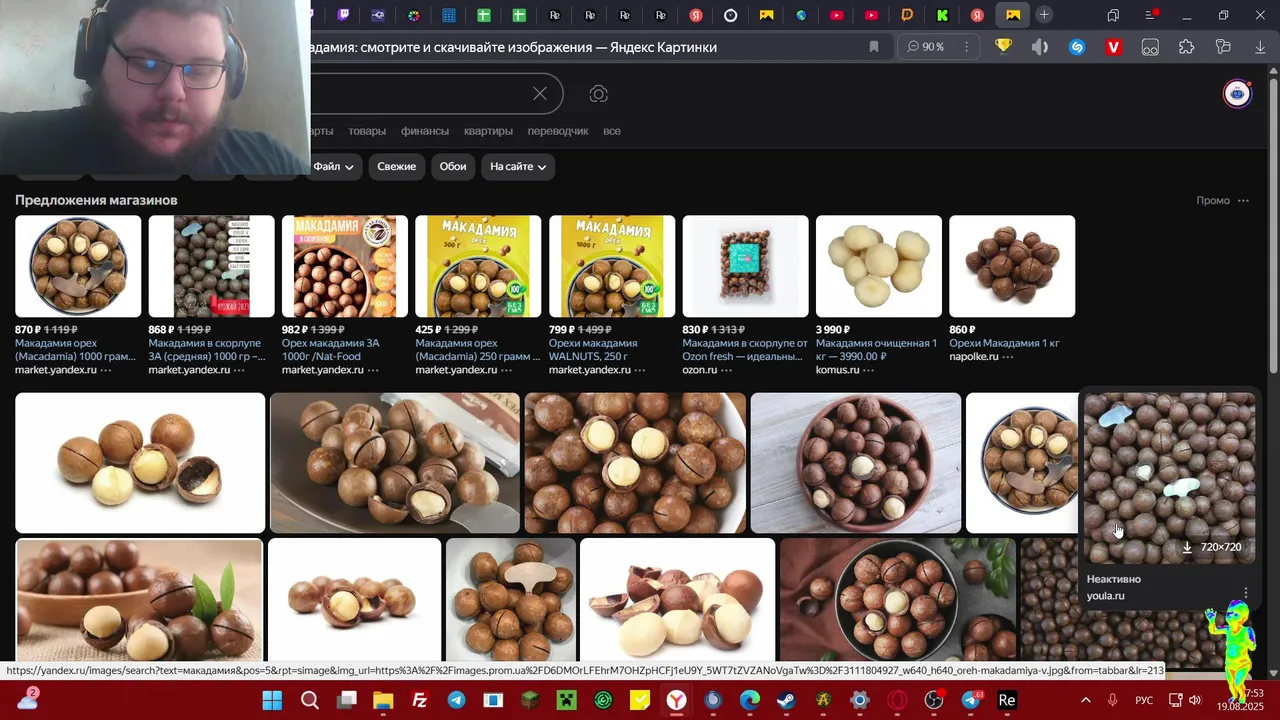Image resolution: width=1280 pixels, height=720 pixels.
Task: Go to the квартиры section
Action: tap(488, 131)
